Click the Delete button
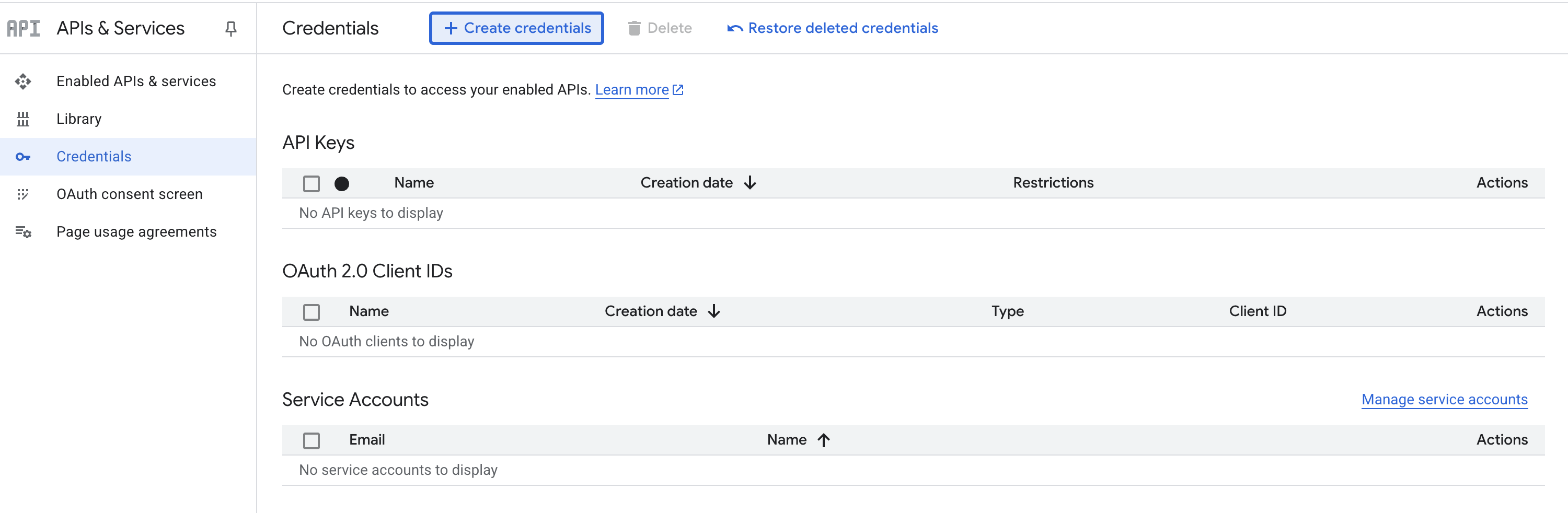The height and width of the screenshot is (513, 1568). pyautogui.click(x=660, y=28)
